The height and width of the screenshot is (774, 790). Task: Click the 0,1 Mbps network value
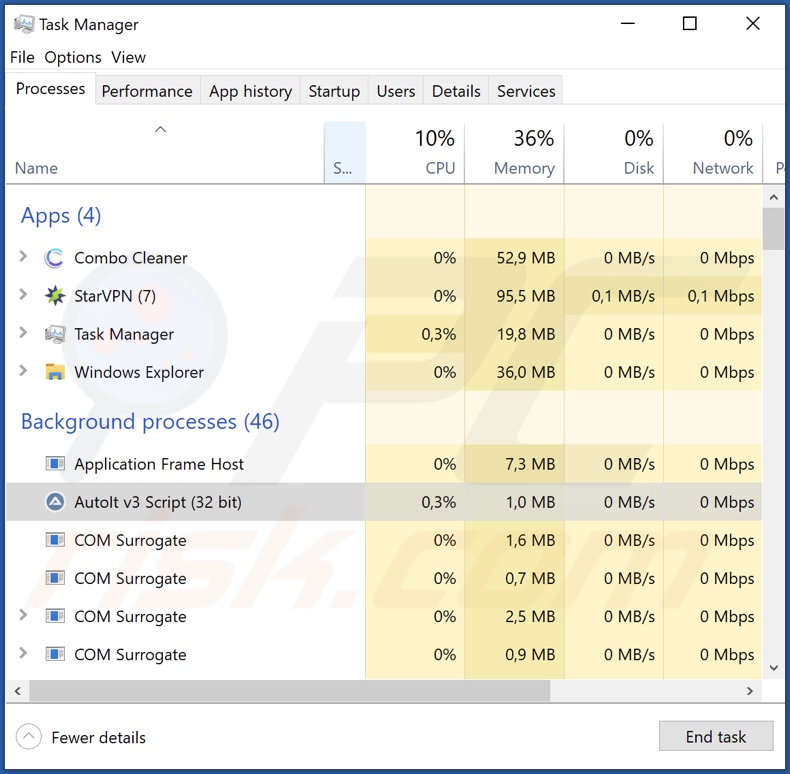coord(721,296)
